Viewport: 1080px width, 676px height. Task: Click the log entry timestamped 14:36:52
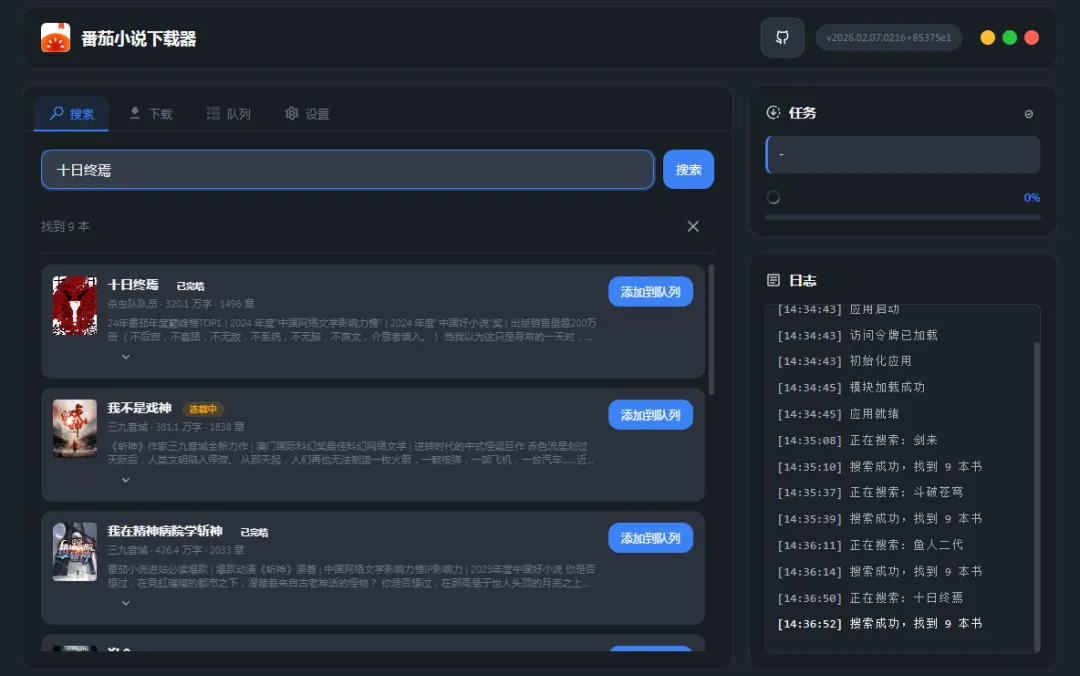click(x=880, y=624)
